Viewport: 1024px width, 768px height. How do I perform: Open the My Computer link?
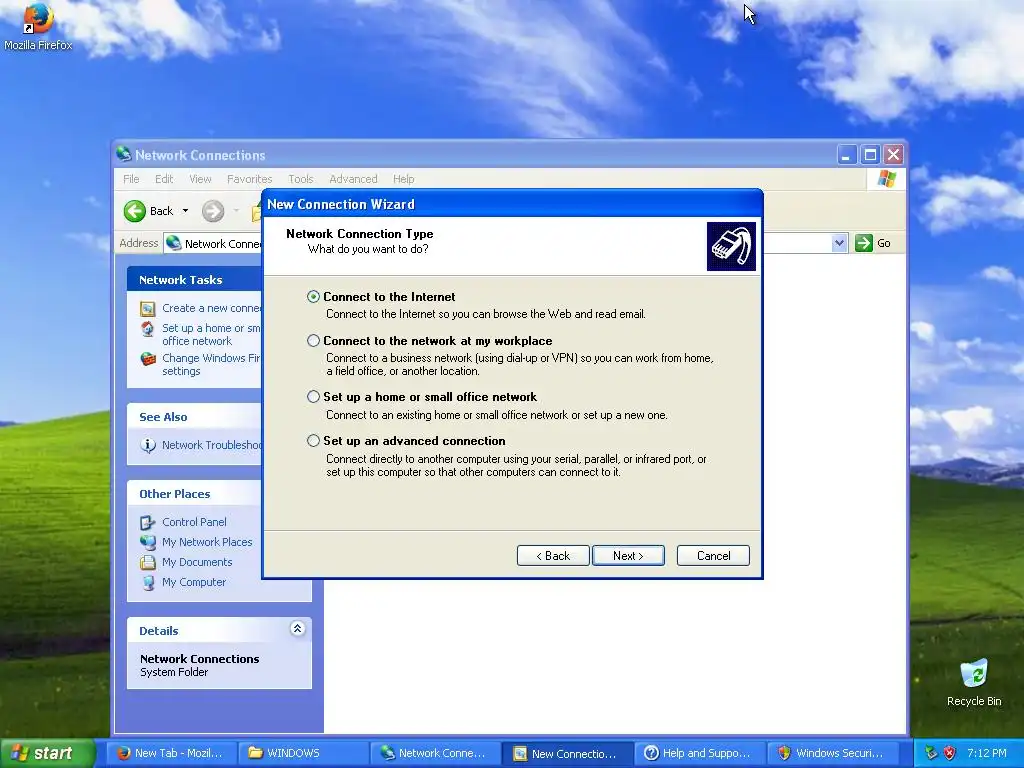tap(194, 583)
